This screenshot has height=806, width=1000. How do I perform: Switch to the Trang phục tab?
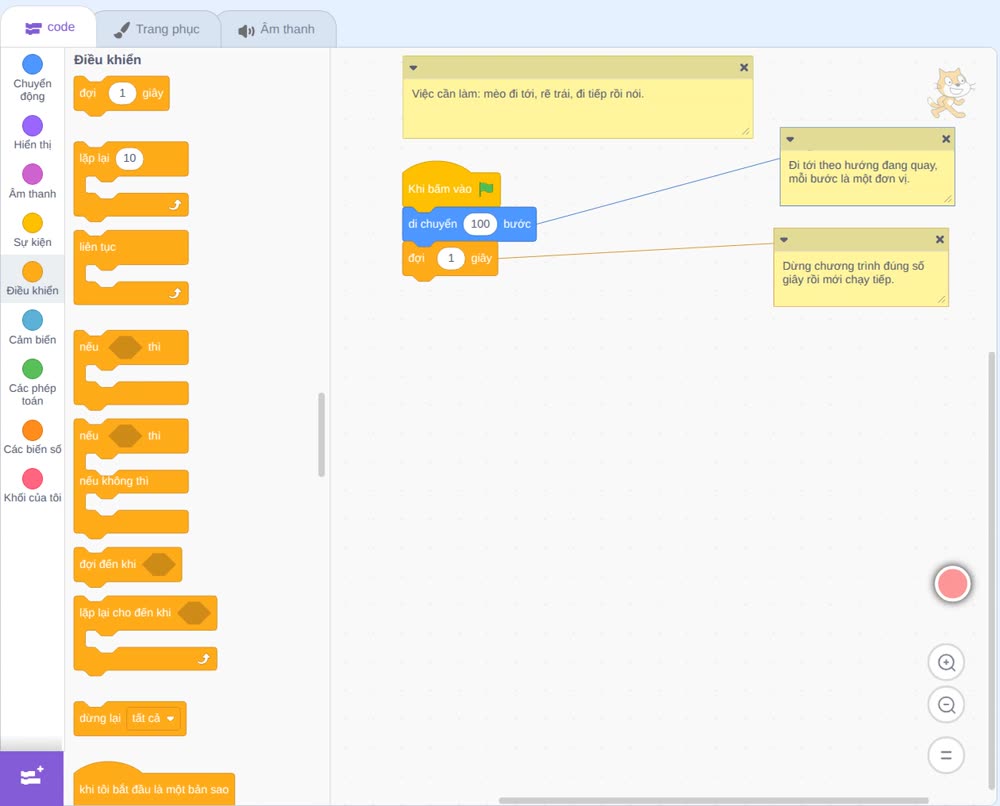tap(157, 29)
